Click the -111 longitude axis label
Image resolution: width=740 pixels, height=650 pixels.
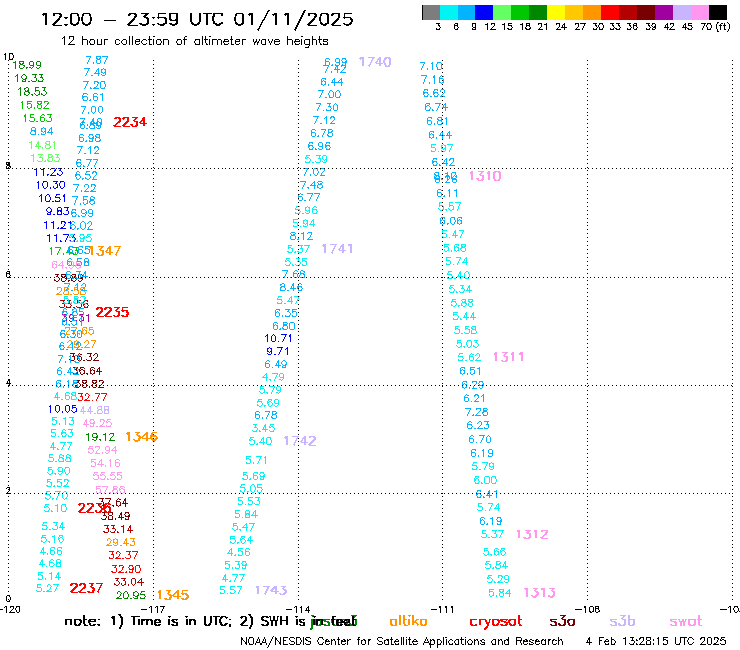coord(442,609)
